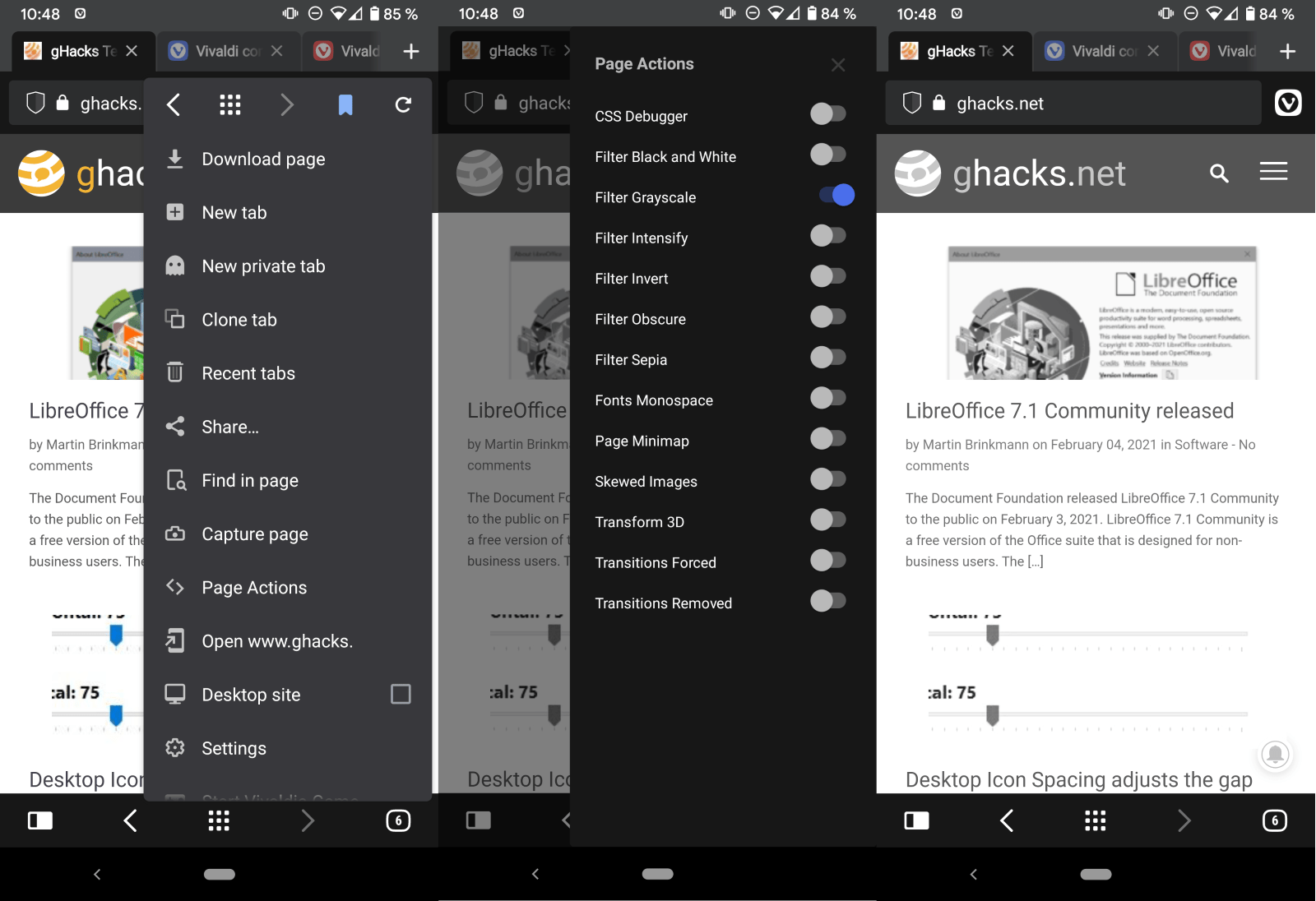
Task: Open speed dial grid in right screen bottom bar
Action: (1096, 820)
